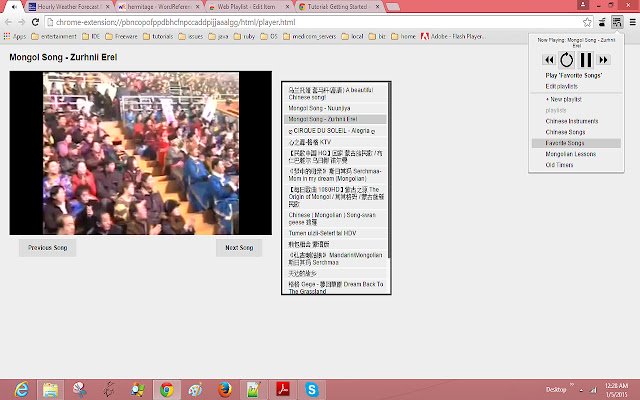Open the Web Playlist extension toolbar icon

[617, 22]
